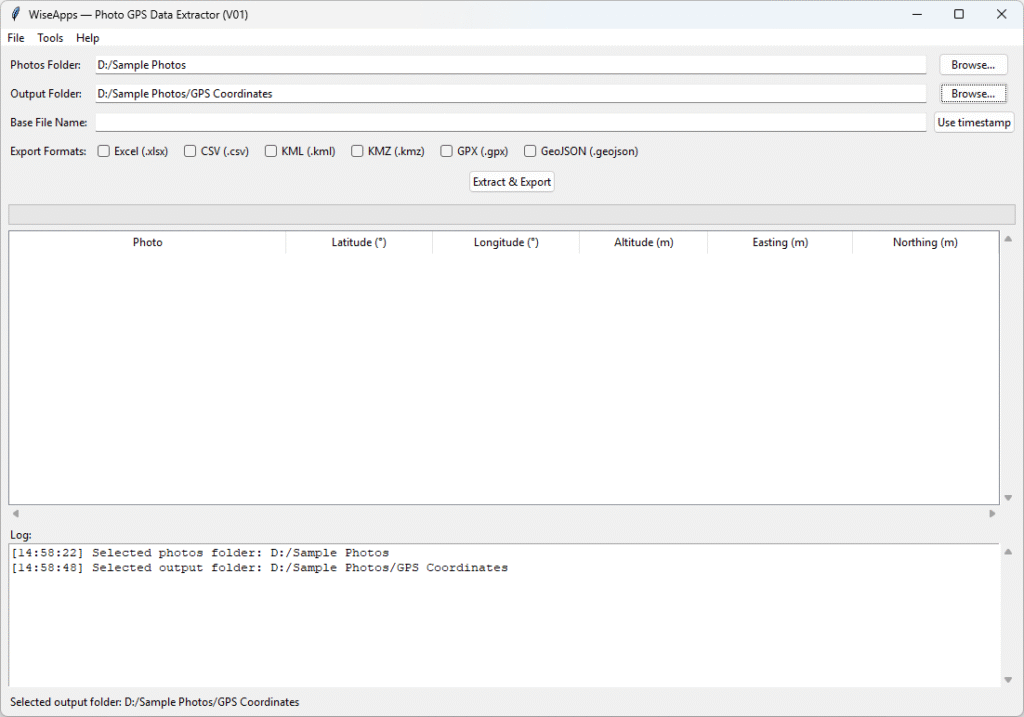Click the log panel scroll-up arrow
The image size is (1024, 717).
pos(1007,552)
